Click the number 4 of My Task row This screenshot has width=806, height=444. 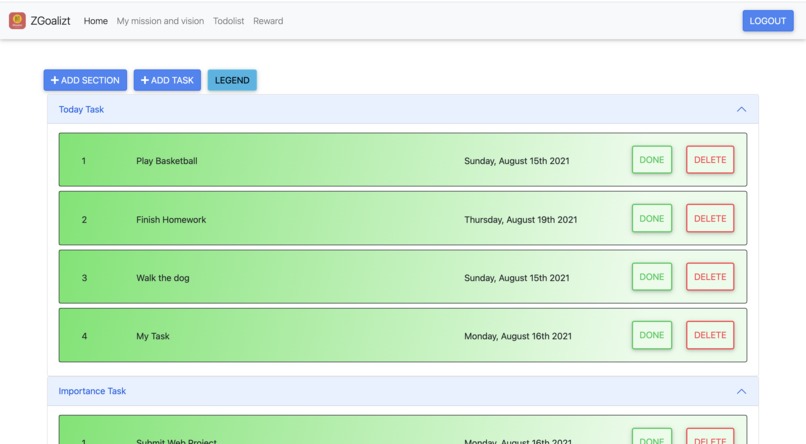click(84, 336)
